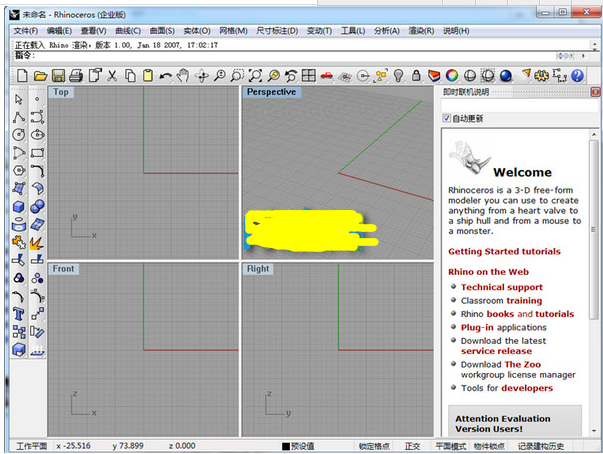603x454 pixels.
Task: Select the Polygon tool in the sidebar
Action: click(18, 171)
